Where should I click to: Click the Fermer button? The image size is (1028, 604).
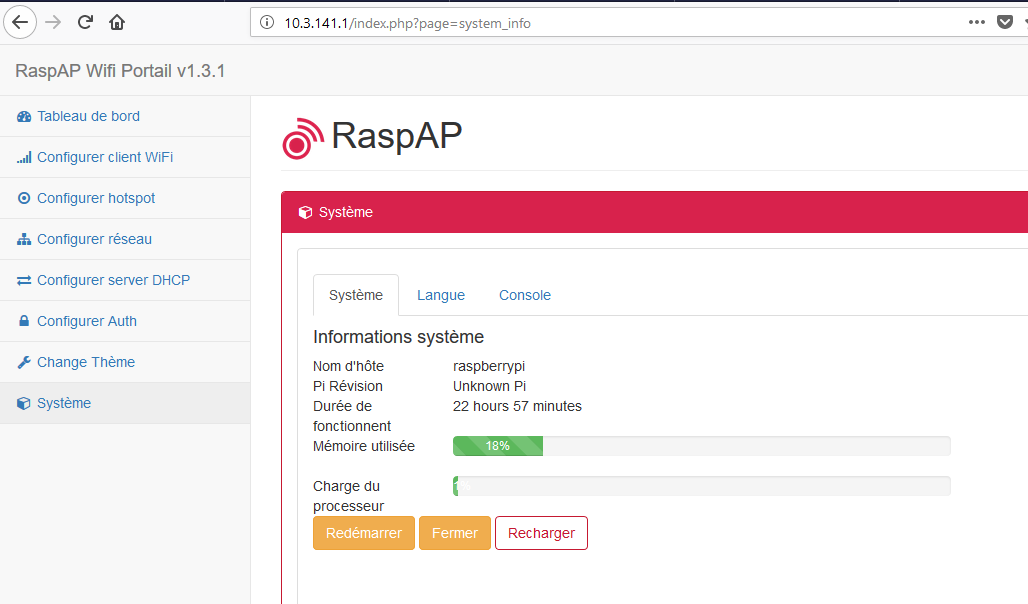(x=455, y=533)
